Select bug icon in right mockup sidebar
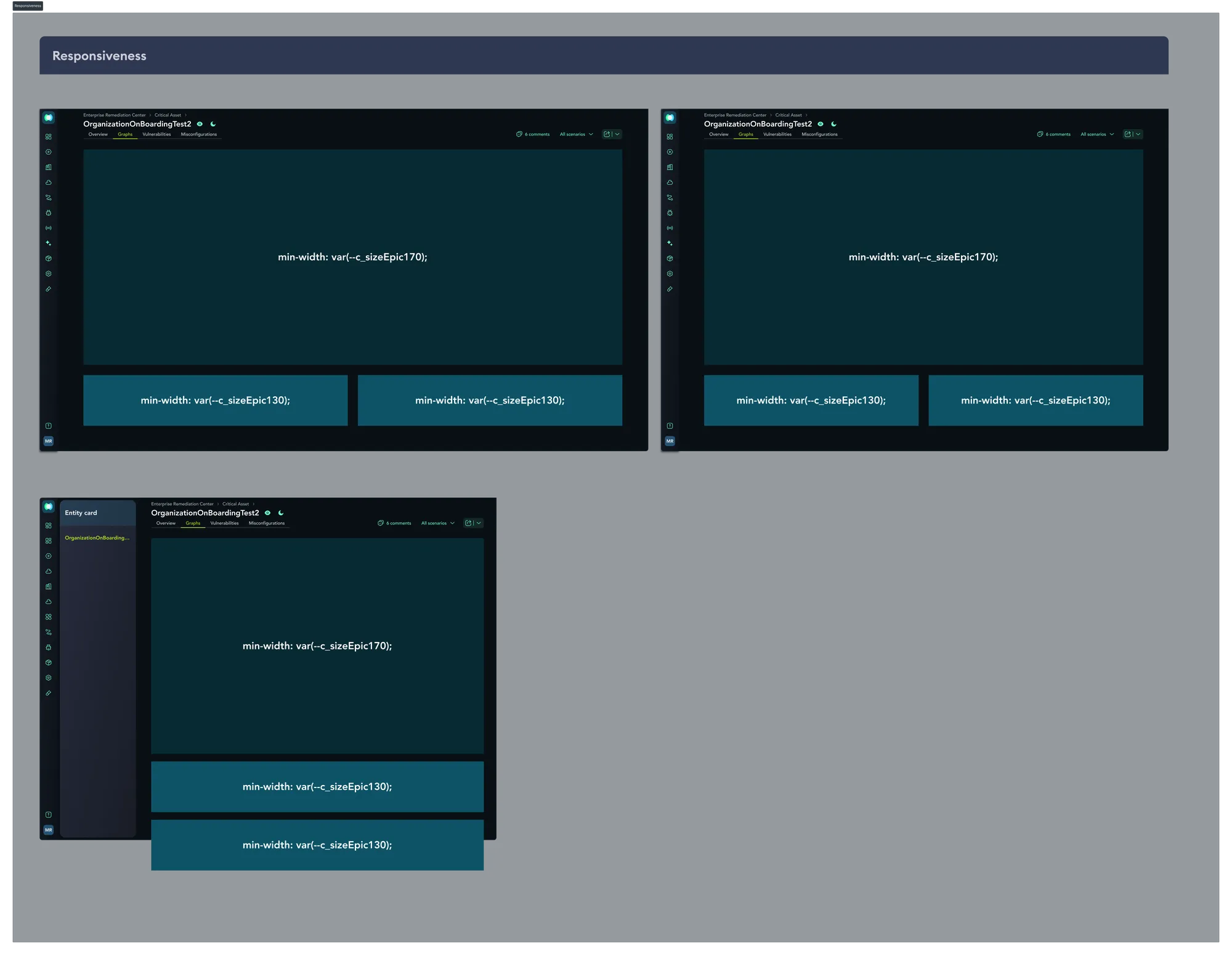Screen dimensions: 1232x955 (670, 213)
